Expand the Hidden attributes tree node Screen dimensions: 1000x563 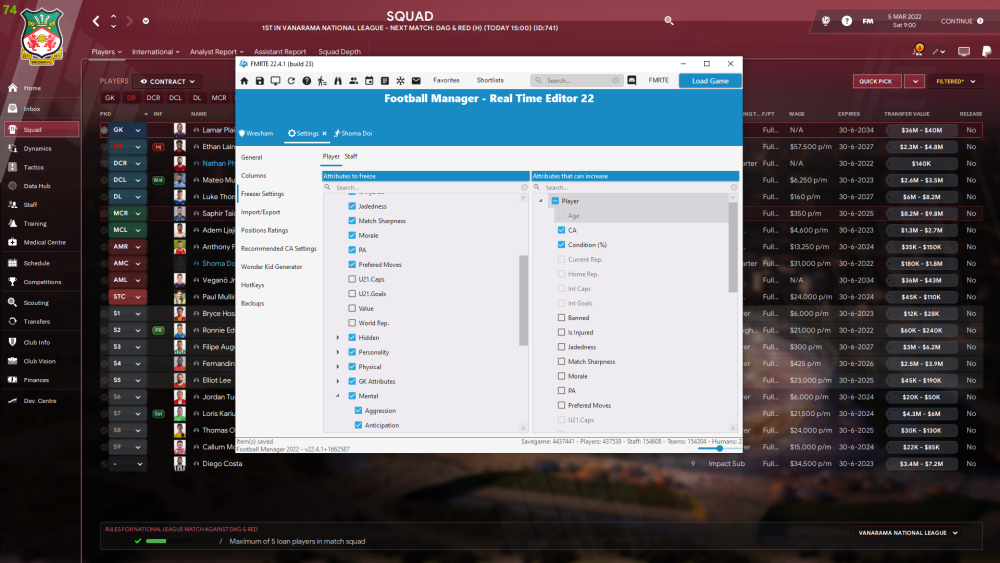pyautogui.click(x=337, y=338)
